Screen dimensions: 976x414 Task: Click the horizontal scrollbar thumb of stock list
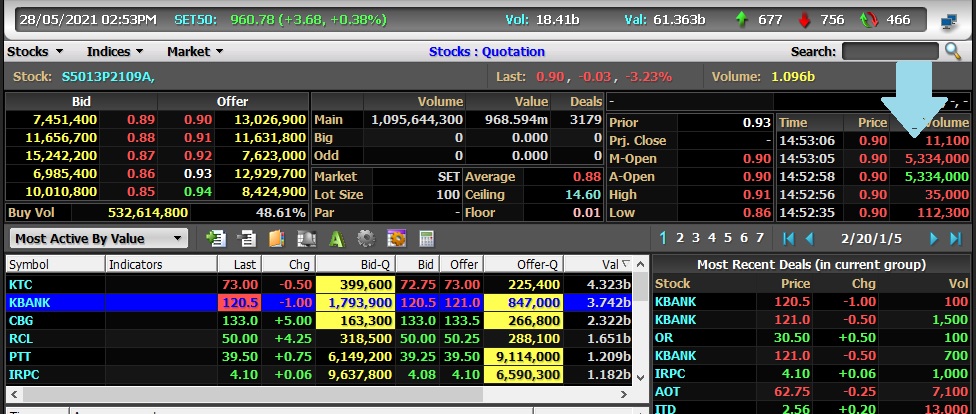253,394
